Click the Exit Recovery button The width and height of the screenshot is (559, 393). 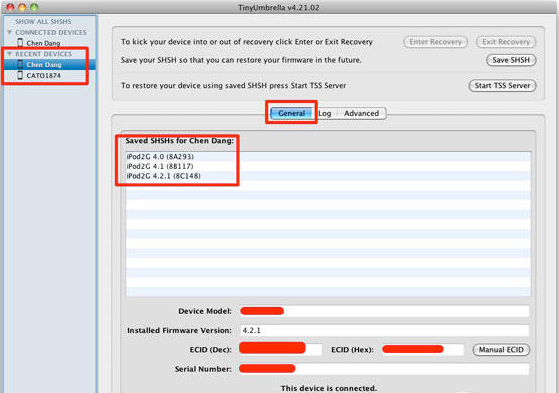pyautogui.click(x=506, y=42)
